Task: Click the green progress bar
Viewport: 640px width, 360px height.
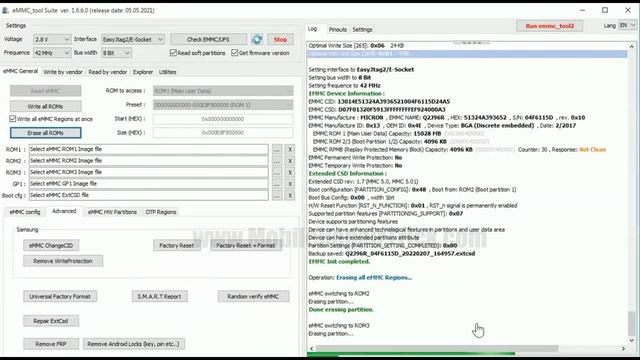Action: pos(411,355)
